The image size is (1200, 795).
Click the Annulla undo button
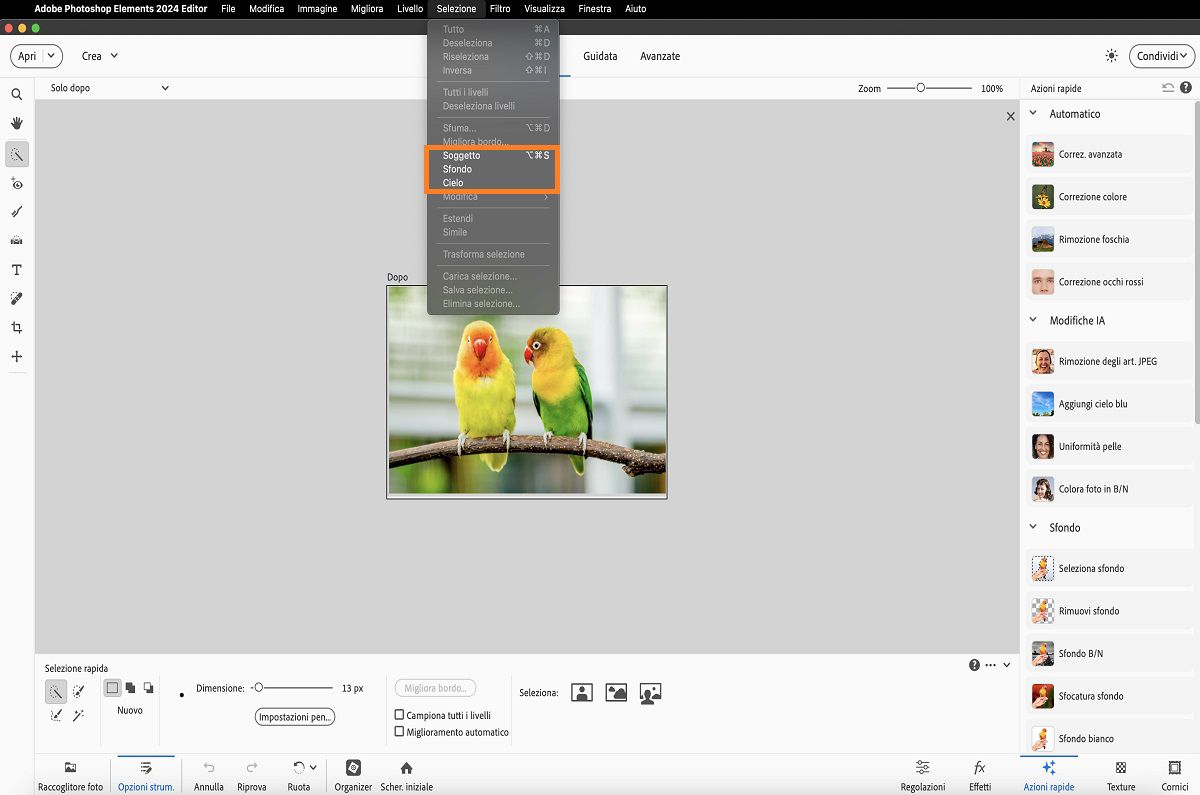coord(209,775)
